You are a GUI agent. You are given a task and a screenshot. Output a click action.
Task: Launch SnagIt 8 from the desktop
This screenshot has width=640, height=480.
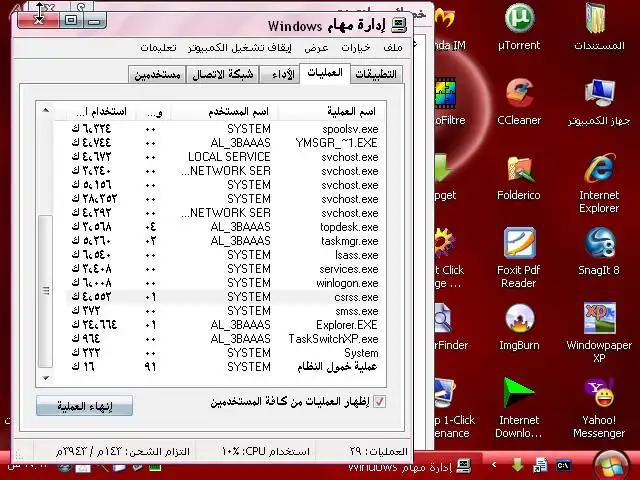pyautogui.click(x=599, y=252)
